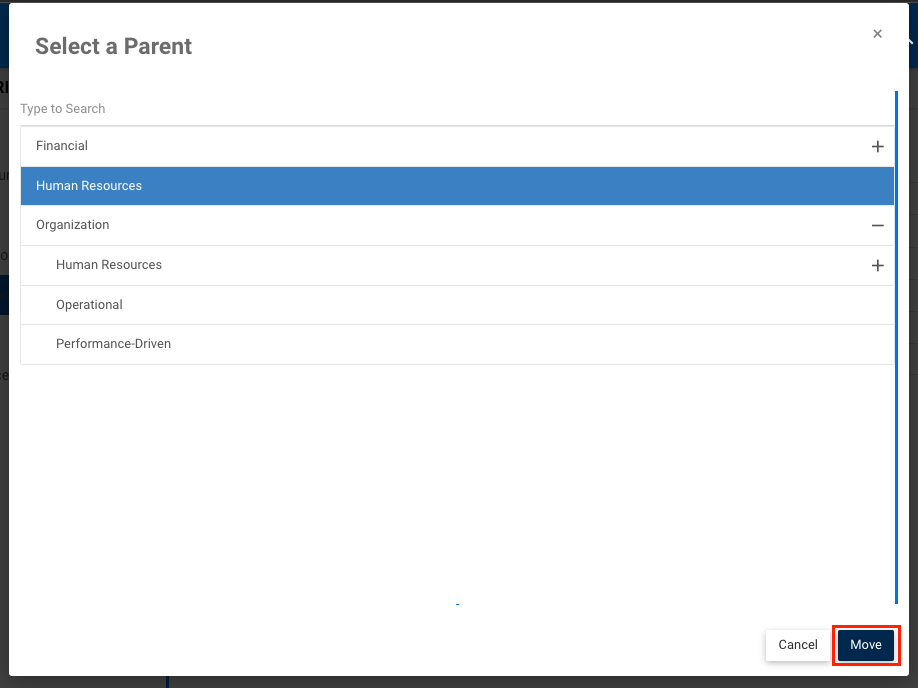Click the small blue dot above the footer

coord(457,604)
